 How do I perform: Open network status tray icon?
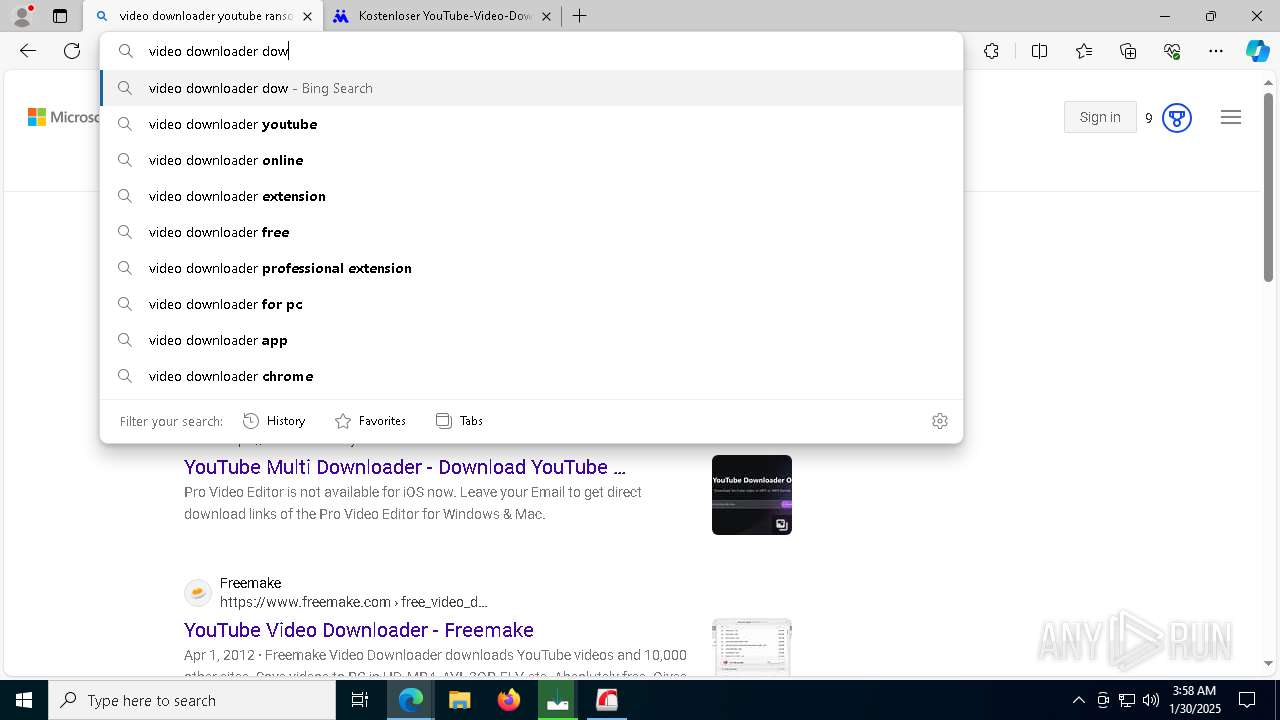(x=1127, y=700)
